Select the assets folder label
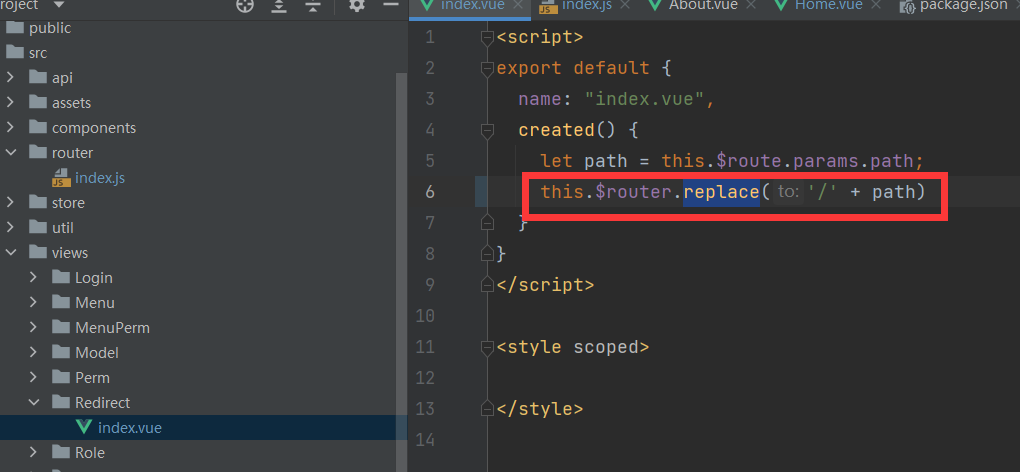Viewport: 1020px width, 472px height. [72, 103]
